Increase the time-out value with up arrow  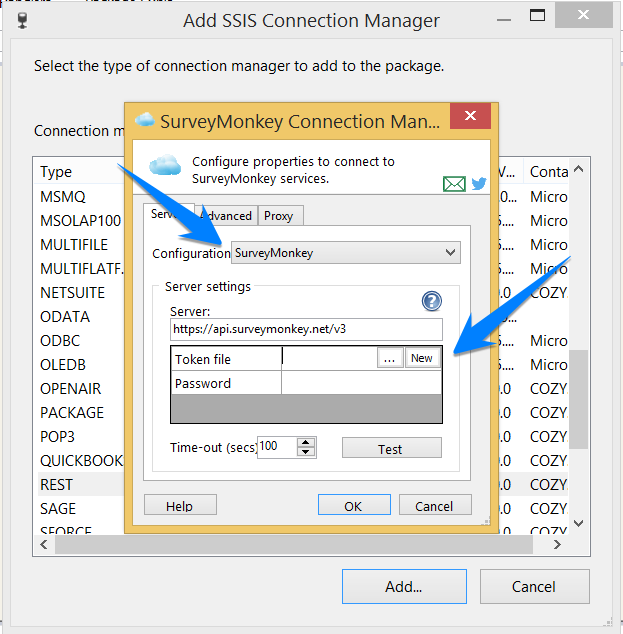306,443
